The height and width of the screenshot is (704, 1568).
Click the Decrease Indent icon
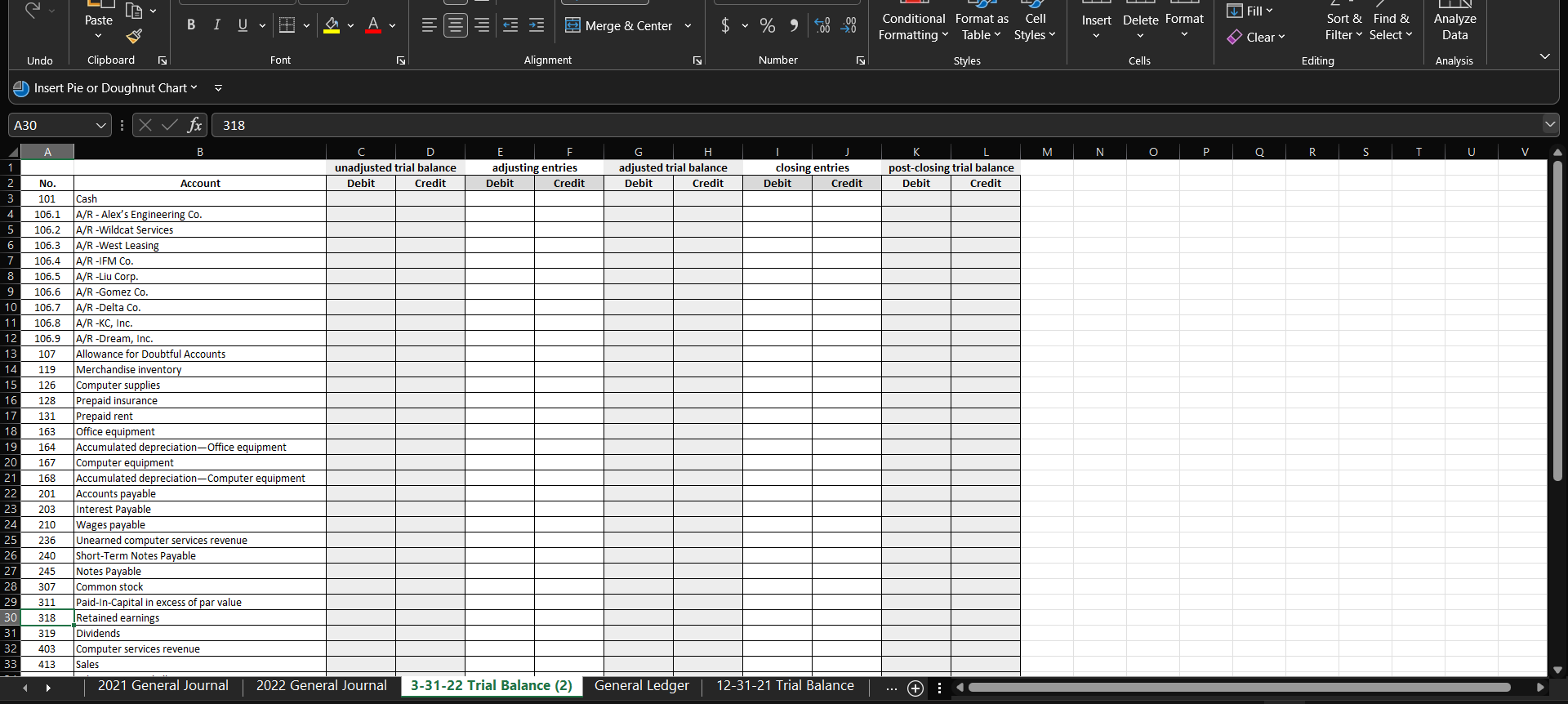coord(510,25)
